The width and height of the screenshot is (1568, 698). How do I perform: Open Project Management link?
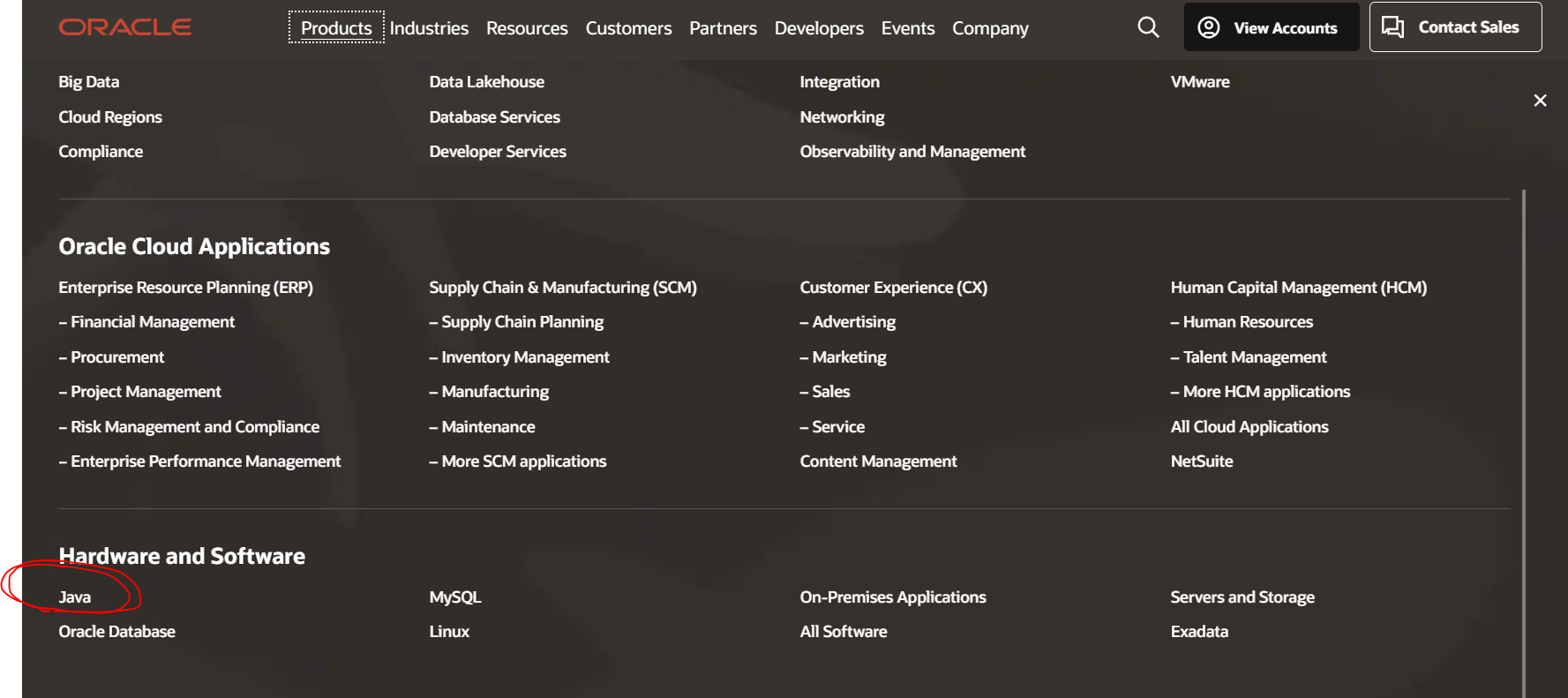[x=139, y=392]
